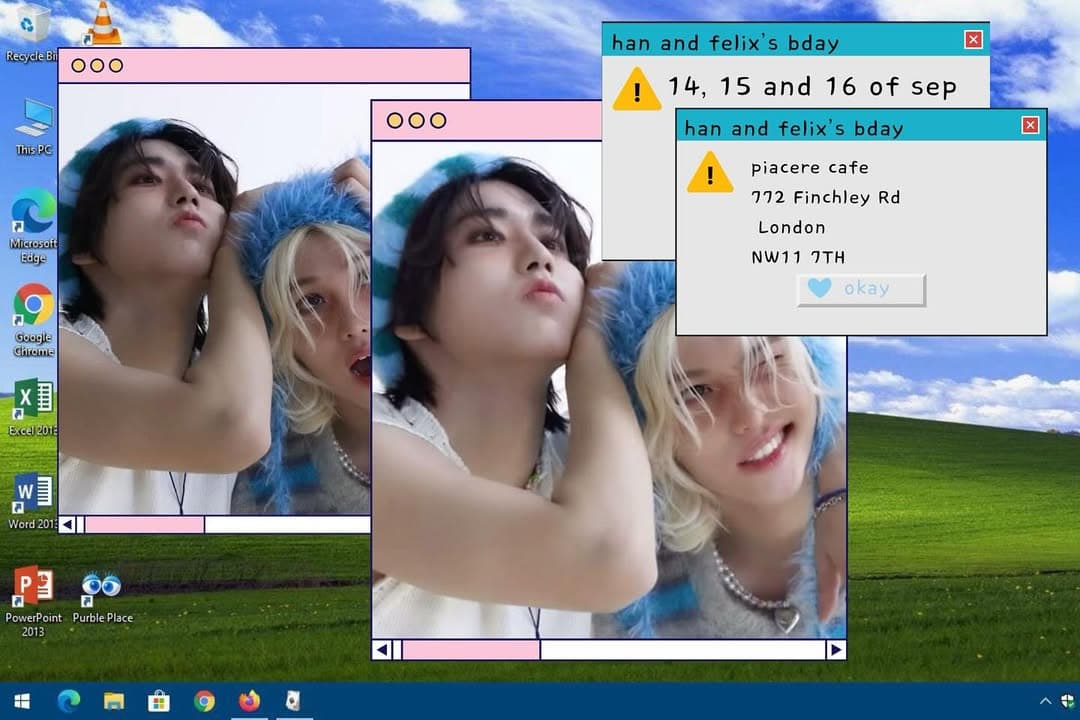Image resolution: width=1080 pixels, height=720 pixels.
Task: Open the Firefox taskbar icon
Action: coord(249,701)
